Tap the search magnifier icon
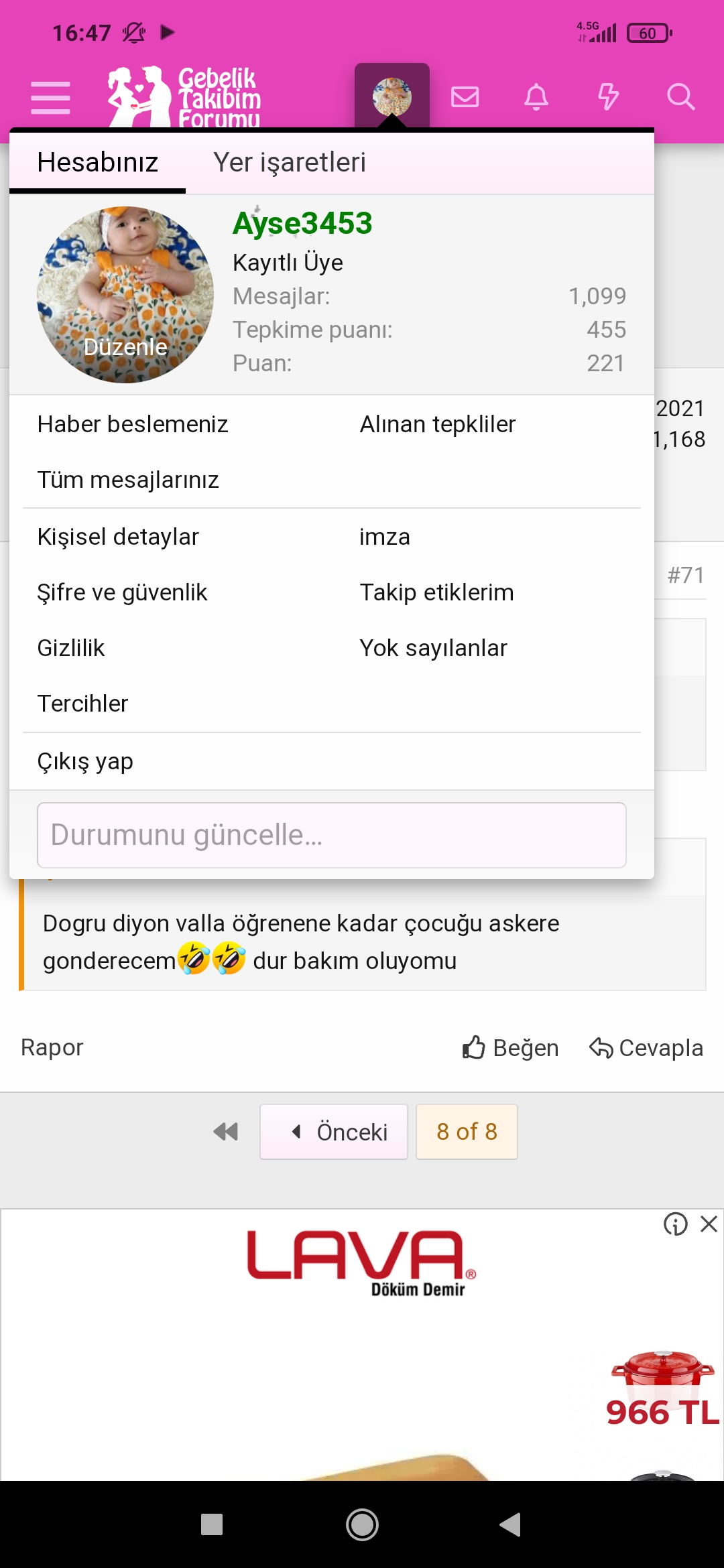The width and height of the screenshot is (724, 1568). click(x=680, y=97)
